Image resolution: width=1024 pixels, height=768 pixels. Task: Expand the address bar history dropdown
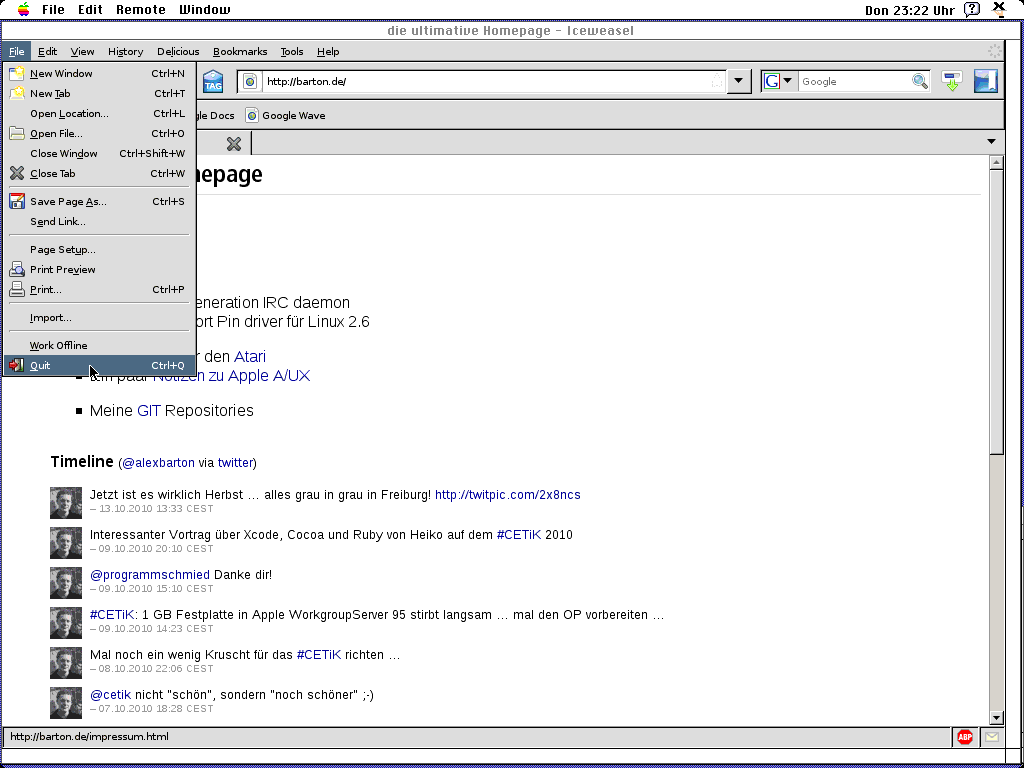click(739, 82)
